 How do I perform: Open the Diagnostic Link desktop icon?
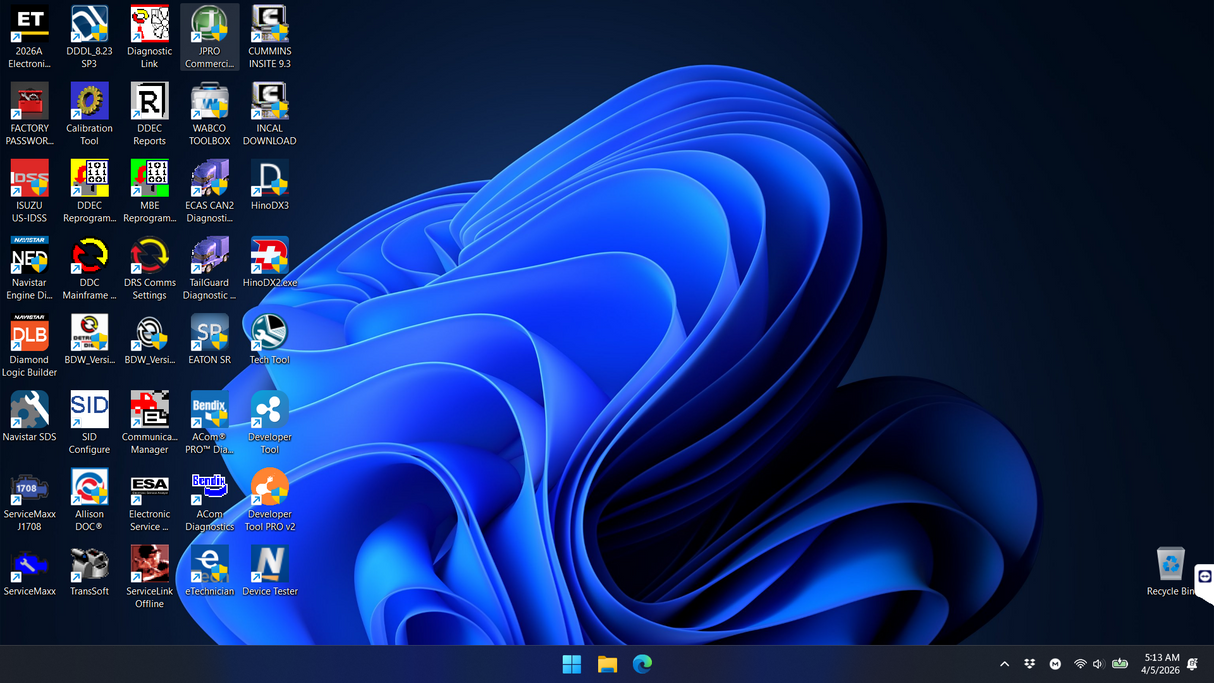[149, 37]
